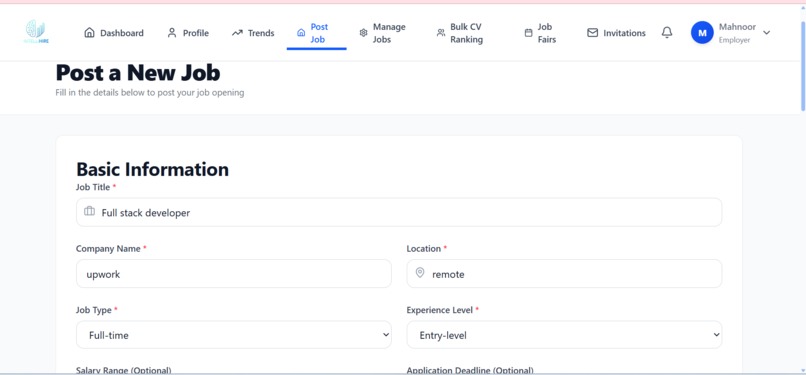806x375 pixels.
Task: Click the Company Name field containing upwork
Action: coord(233,274)
